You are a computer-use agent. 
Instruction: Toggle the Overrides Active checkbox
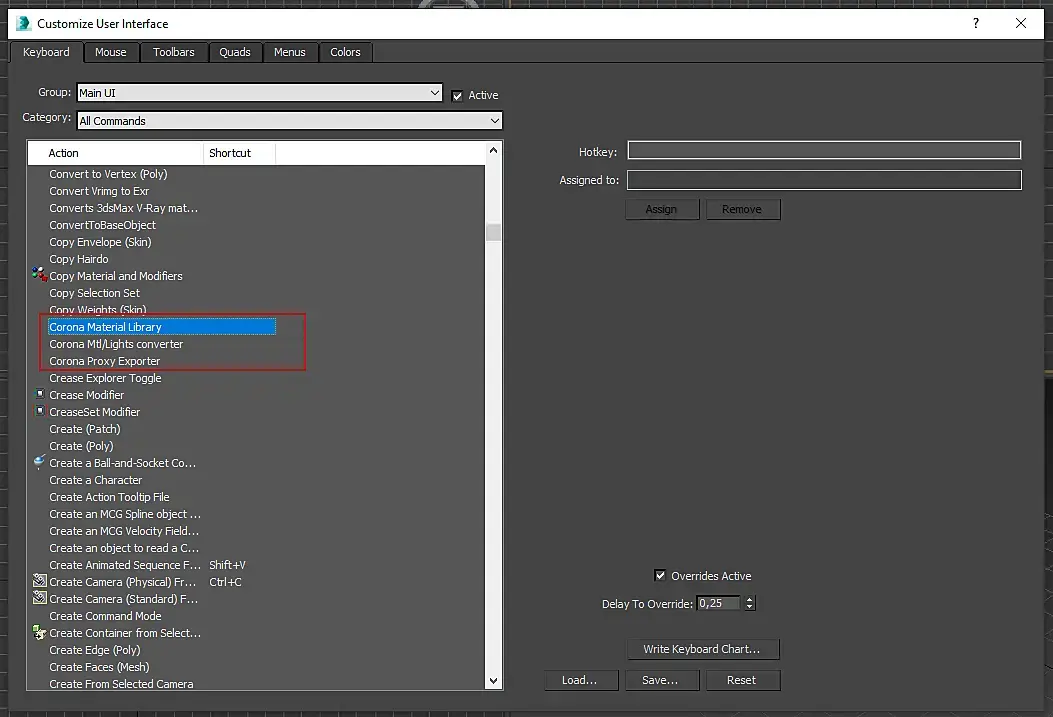(x=660, y=575)
